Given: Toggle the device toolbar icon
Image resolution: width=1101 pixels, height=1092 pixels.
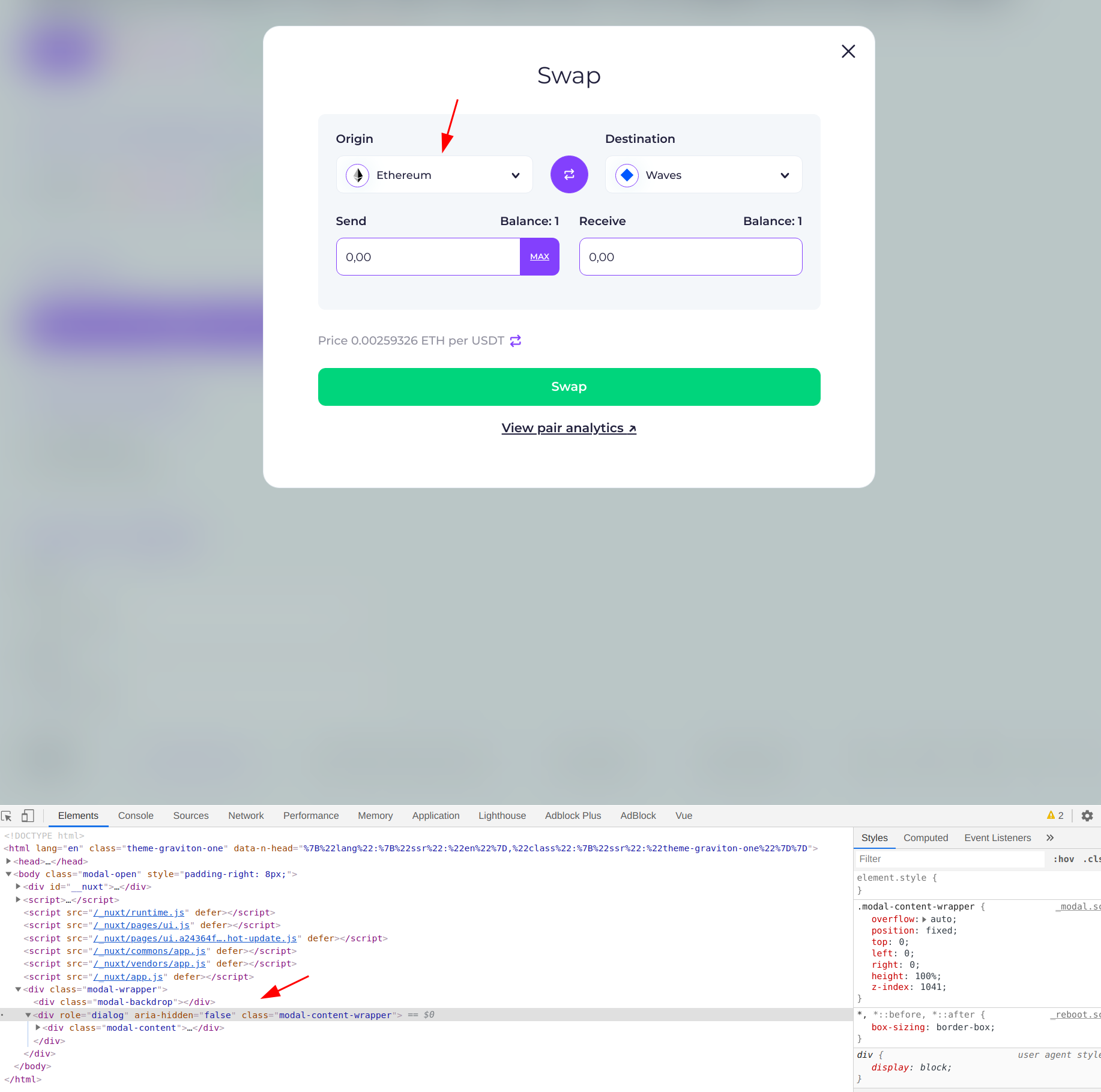Looking at the screenshot, I should (x=28, y=816).
